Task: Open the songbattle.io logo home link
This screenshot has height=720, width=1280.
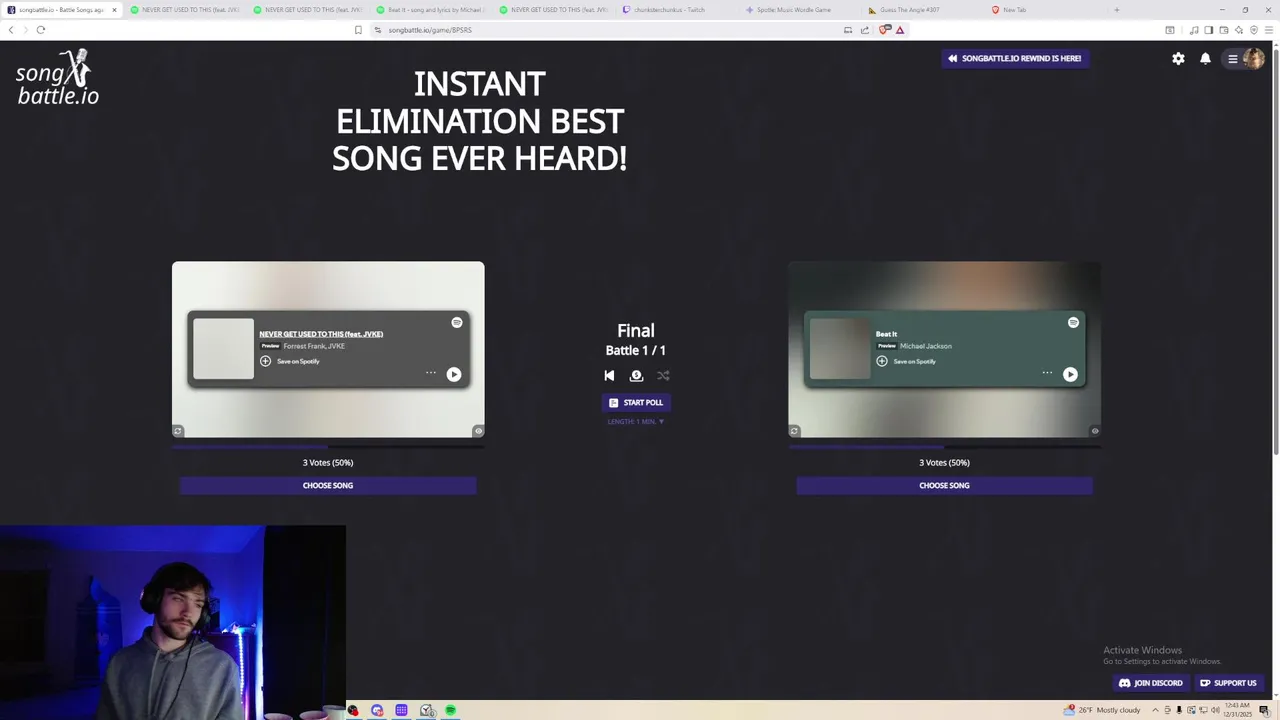Action: [x=58, y=78]
